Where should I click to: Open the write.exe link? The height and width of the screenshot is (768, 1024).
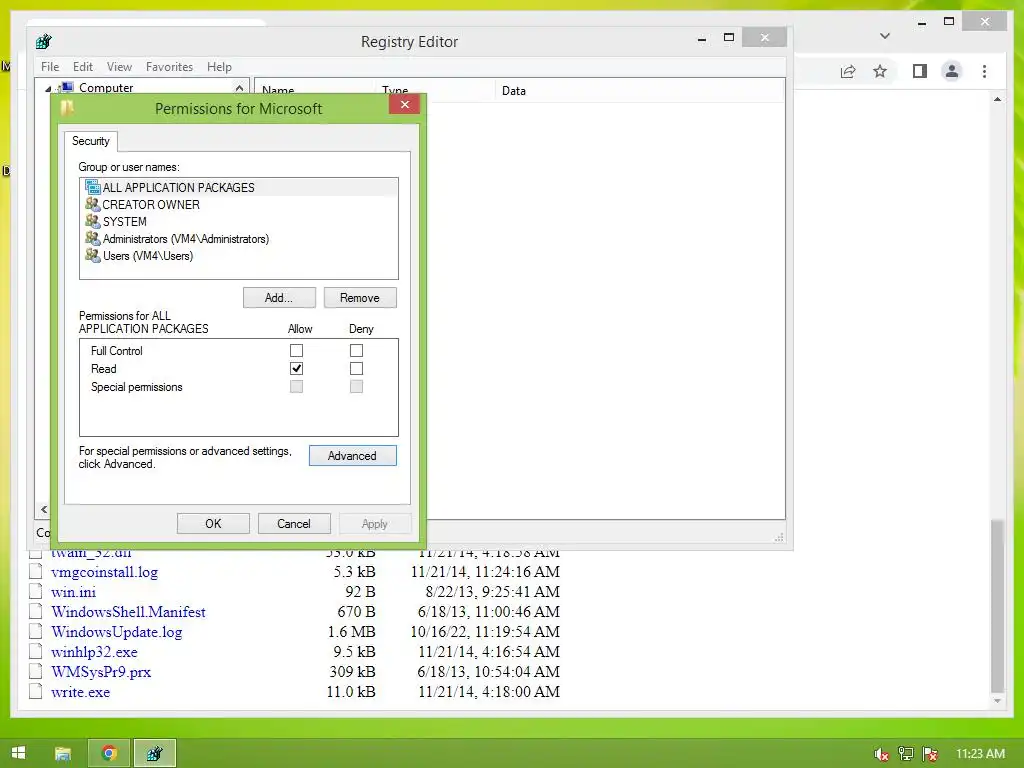point(80,692)
